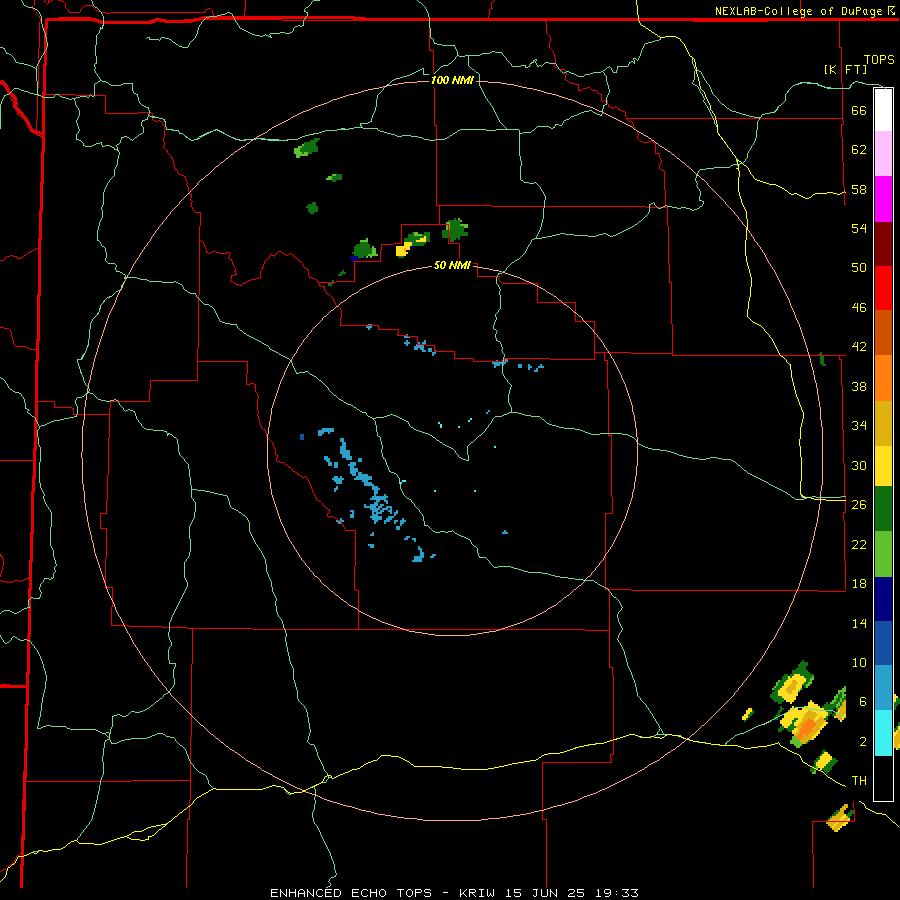
Task: Click the yellow legend color band
Action: pyautogui.click(x=883, y=466)
